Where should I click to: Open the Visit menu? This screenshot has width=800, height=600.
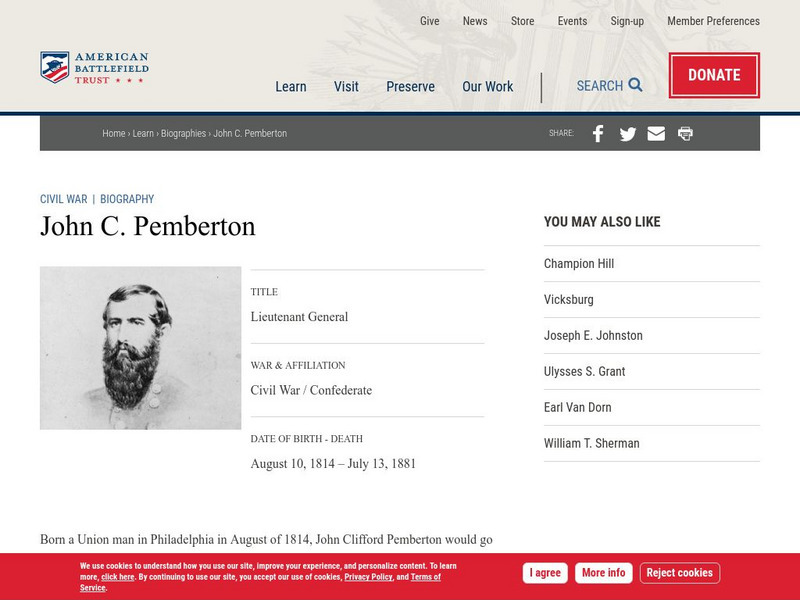point(346,87)
